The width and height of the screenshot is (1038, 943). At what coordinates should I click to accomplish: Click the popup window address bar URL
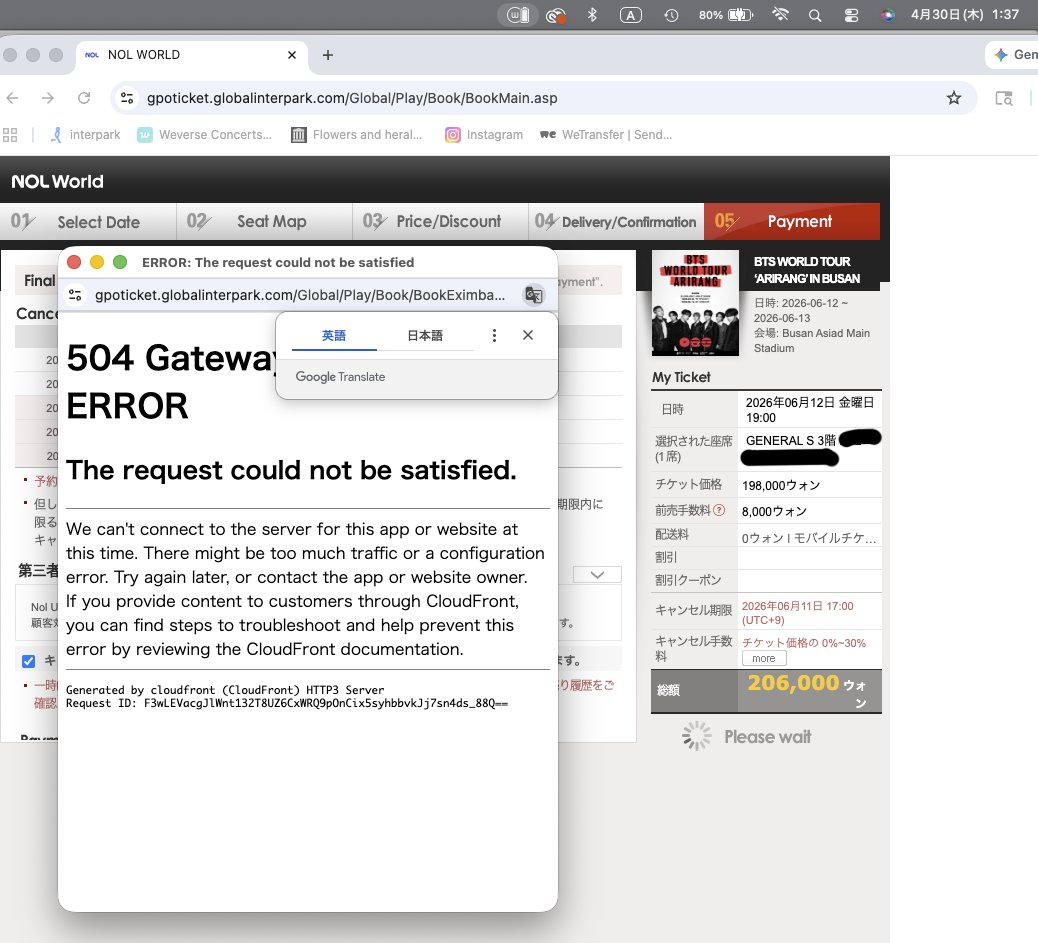[300, 295]
